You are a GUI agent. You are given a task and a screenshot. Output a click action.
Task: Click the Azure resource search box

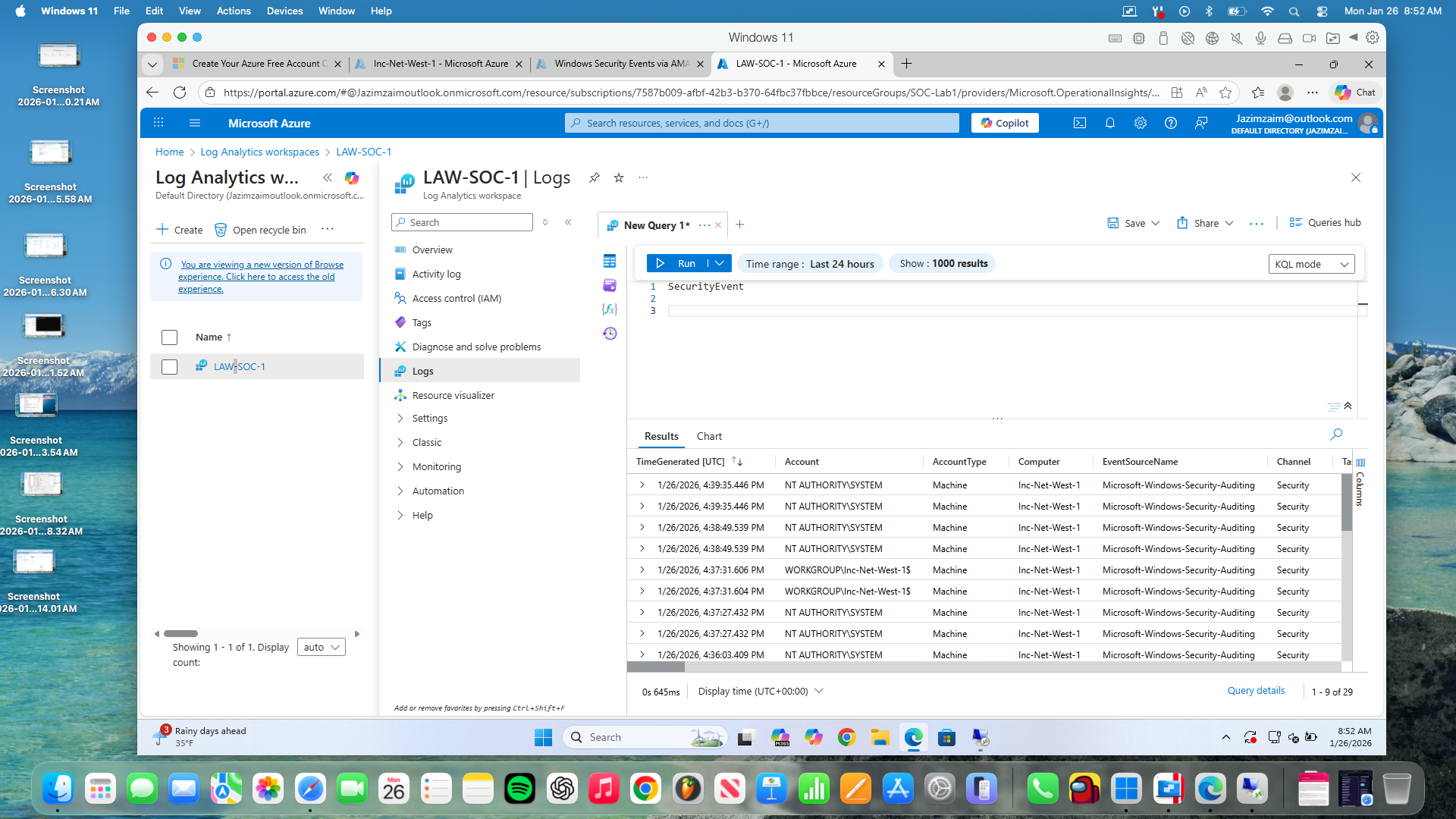(x=762, y=123)
